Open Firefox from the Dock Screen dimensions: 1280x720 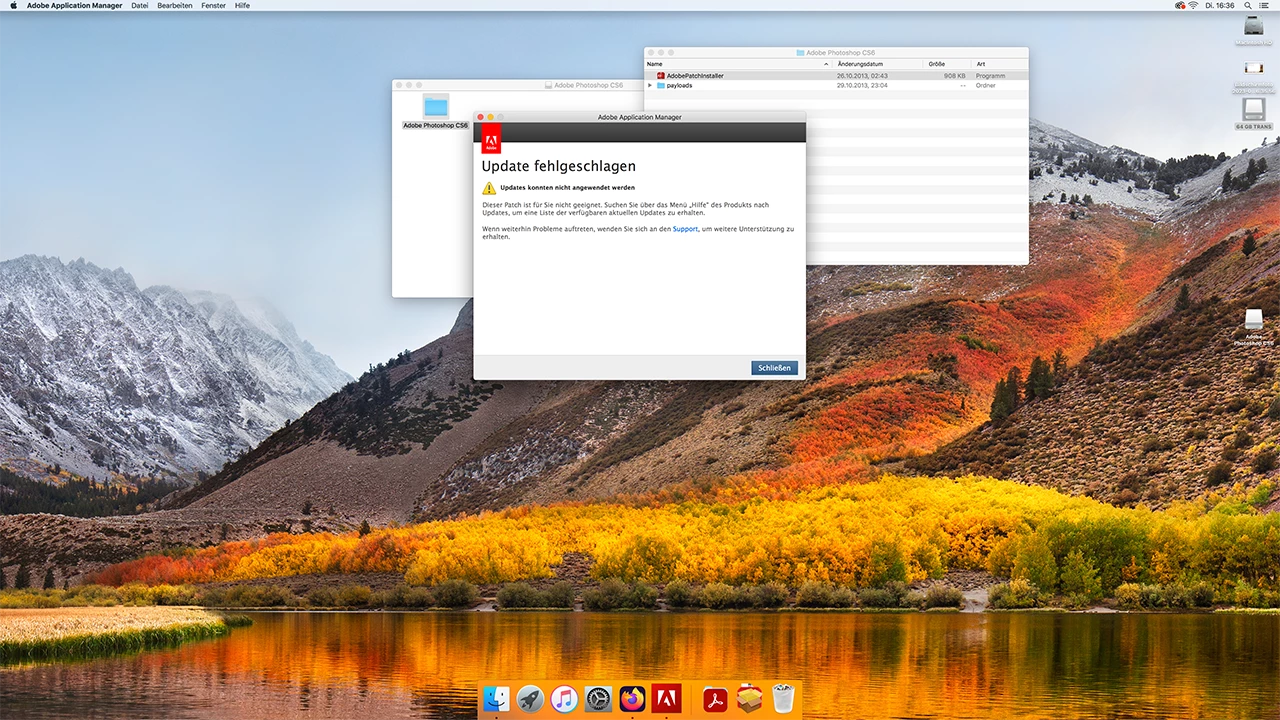(x=632, y=698)
